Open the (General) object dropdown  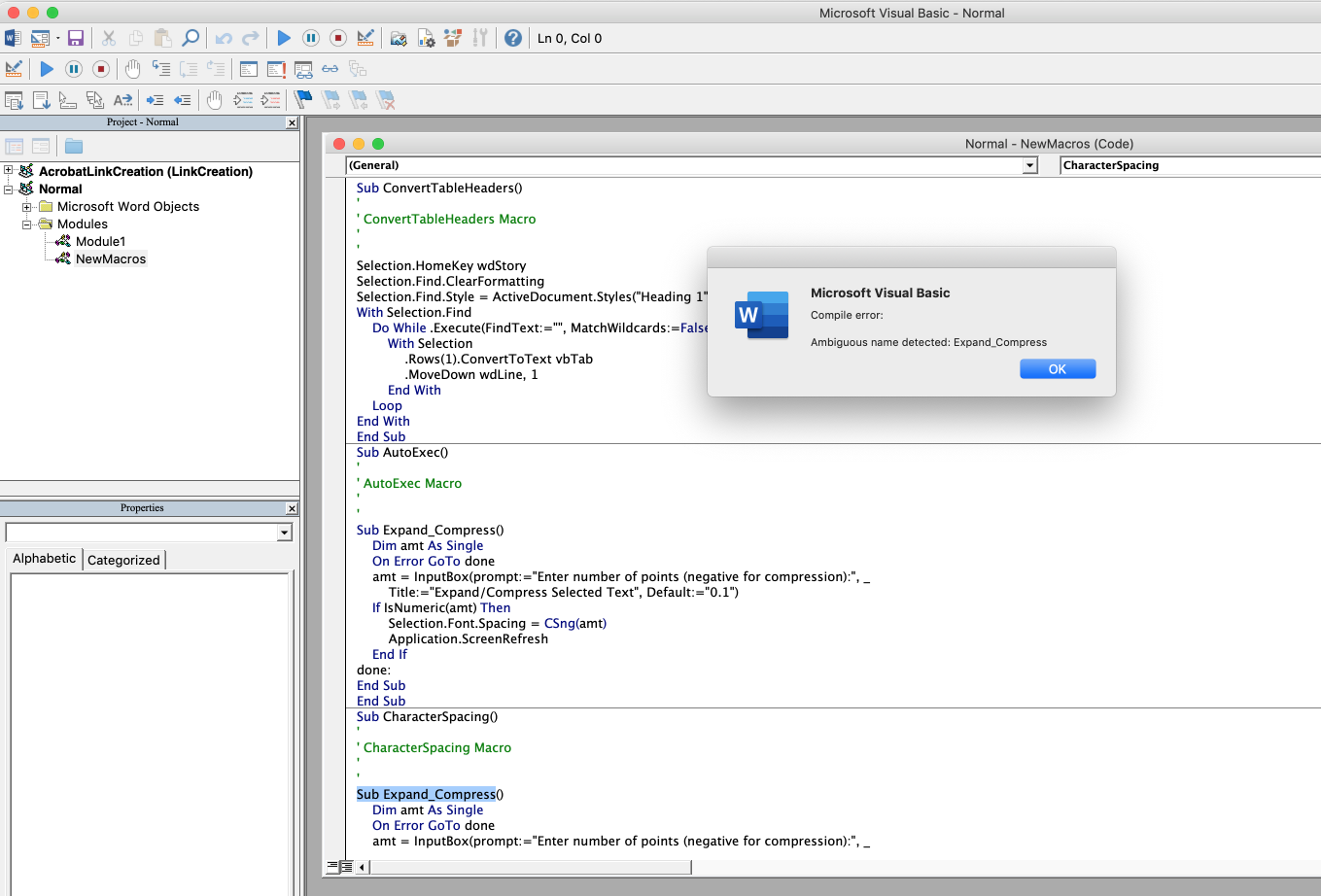pos(1030,165)
